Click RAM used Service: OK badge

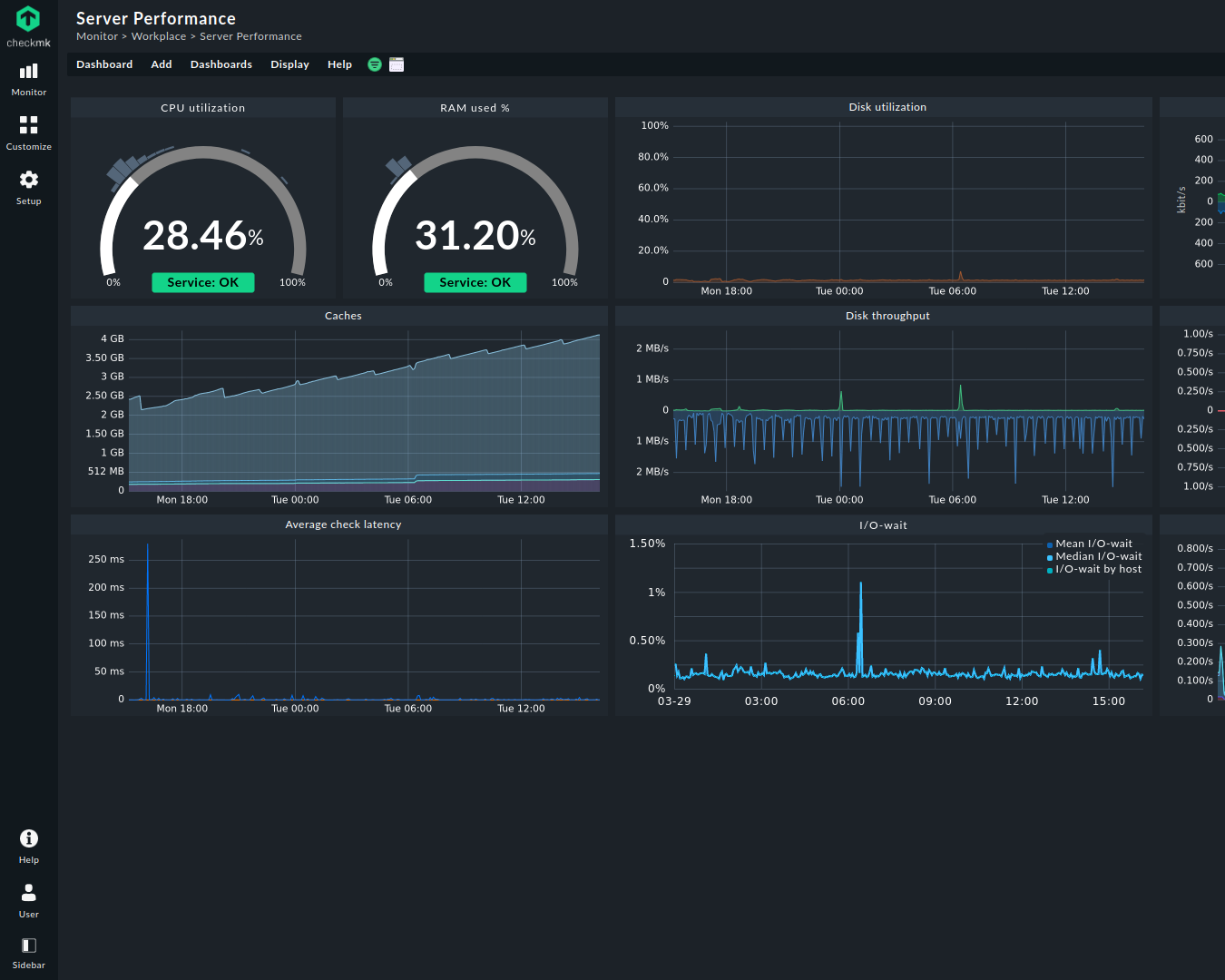[475, 282]
